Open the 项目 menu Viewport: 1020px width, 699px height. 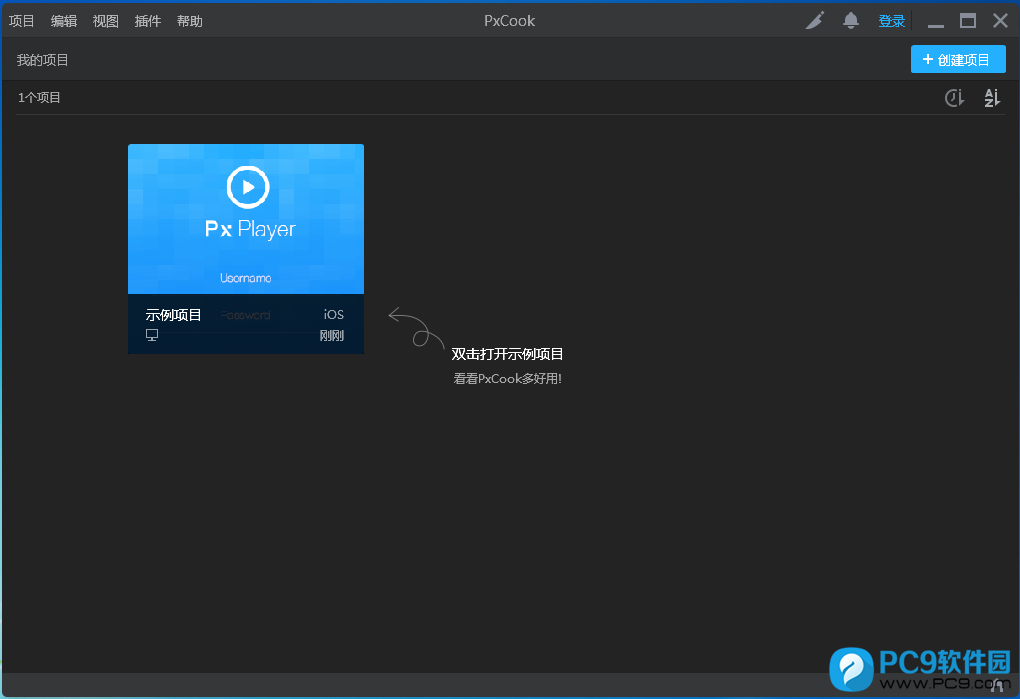[21, 21]
